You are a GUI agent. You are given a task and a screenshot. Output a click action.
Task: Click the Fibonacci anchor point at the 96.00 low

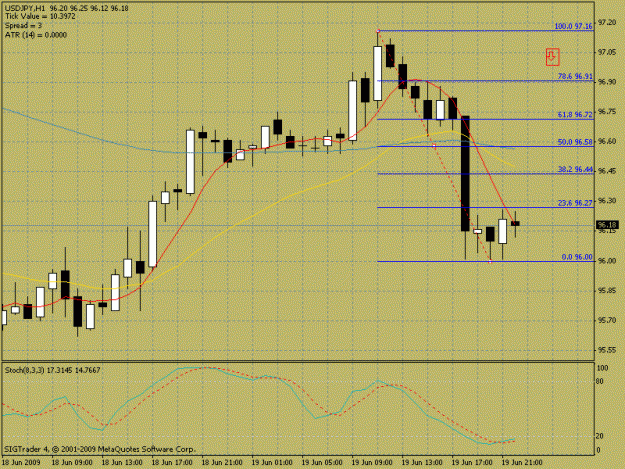490,262
